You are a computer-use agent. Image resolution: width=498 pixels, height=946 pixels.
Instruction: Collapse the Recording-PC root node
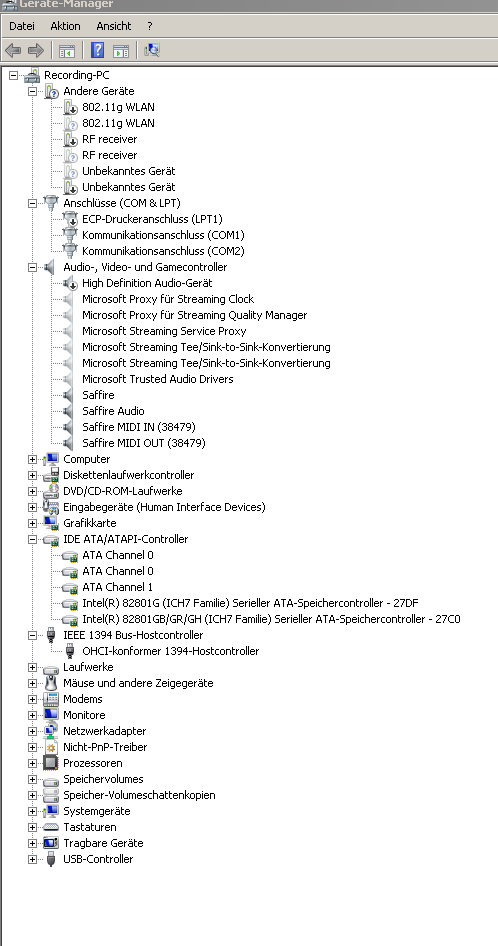click(13, 75)
